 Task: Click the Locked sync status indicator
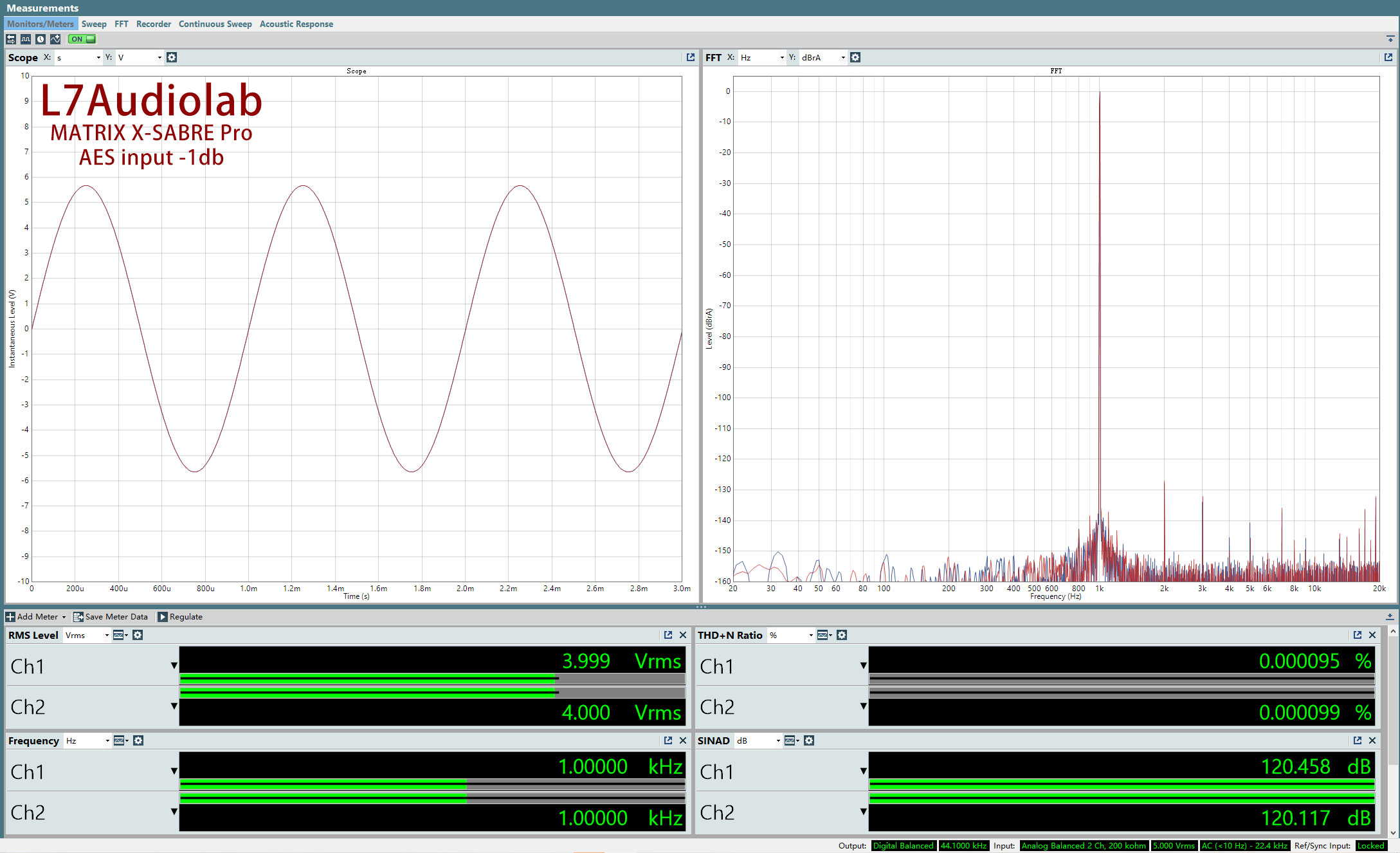1371,846
